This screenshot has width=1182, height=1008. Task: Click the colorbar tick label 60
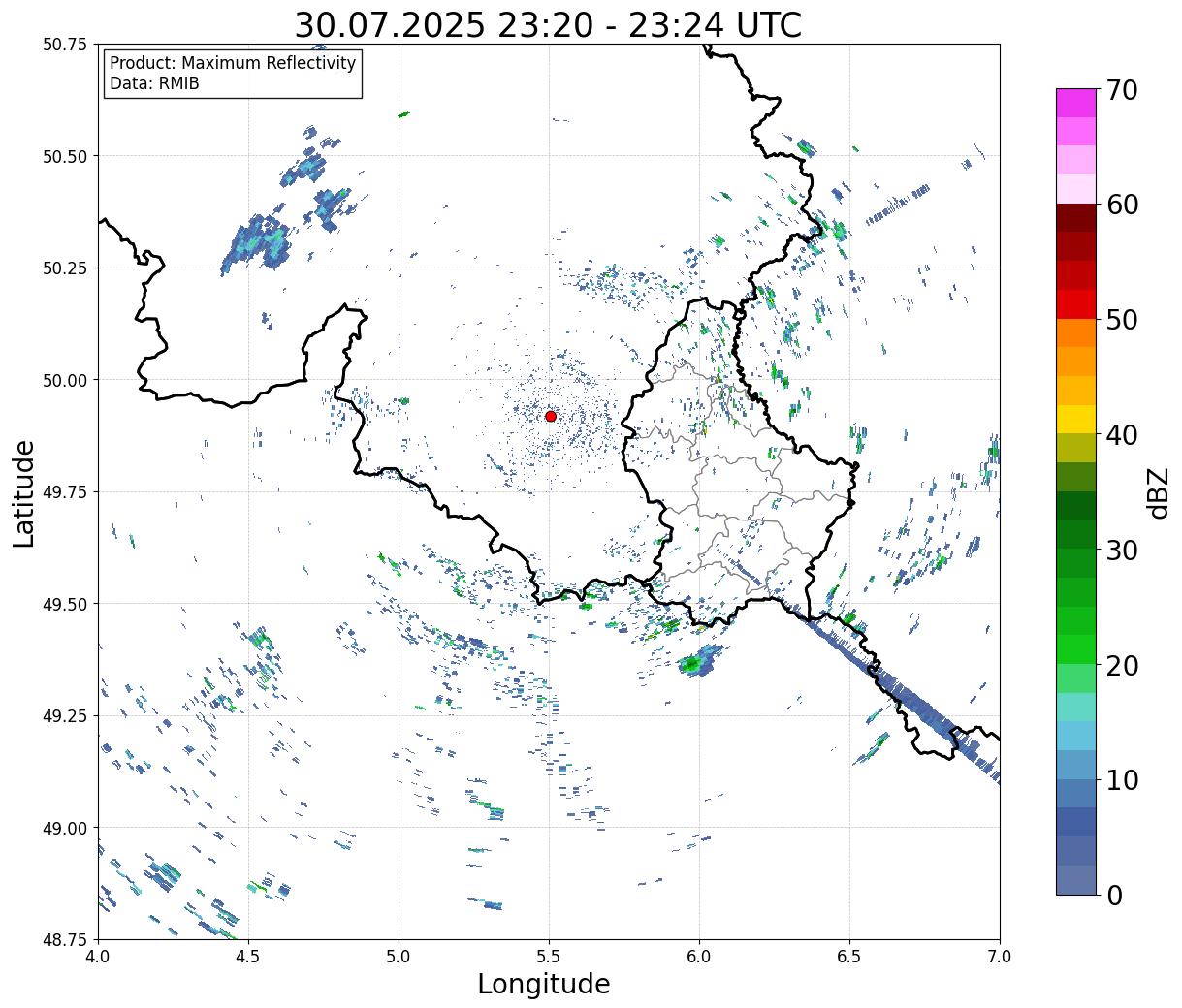[x=1121, y=205]
